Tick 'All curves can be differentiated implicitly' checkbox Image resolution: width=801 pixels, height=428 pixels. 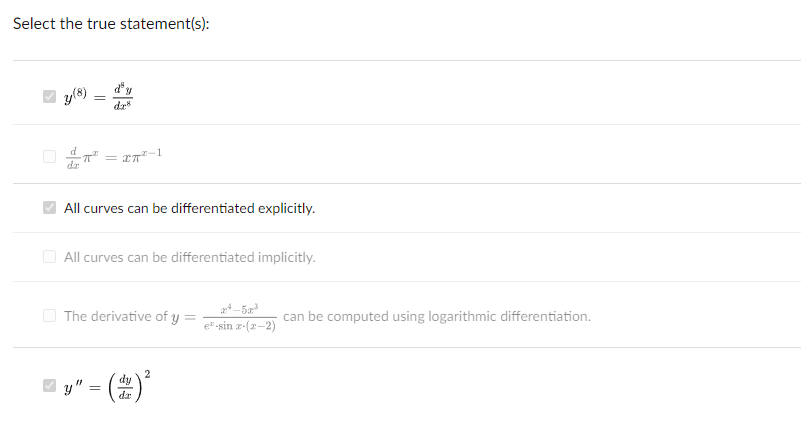click(x=50, y=256)
